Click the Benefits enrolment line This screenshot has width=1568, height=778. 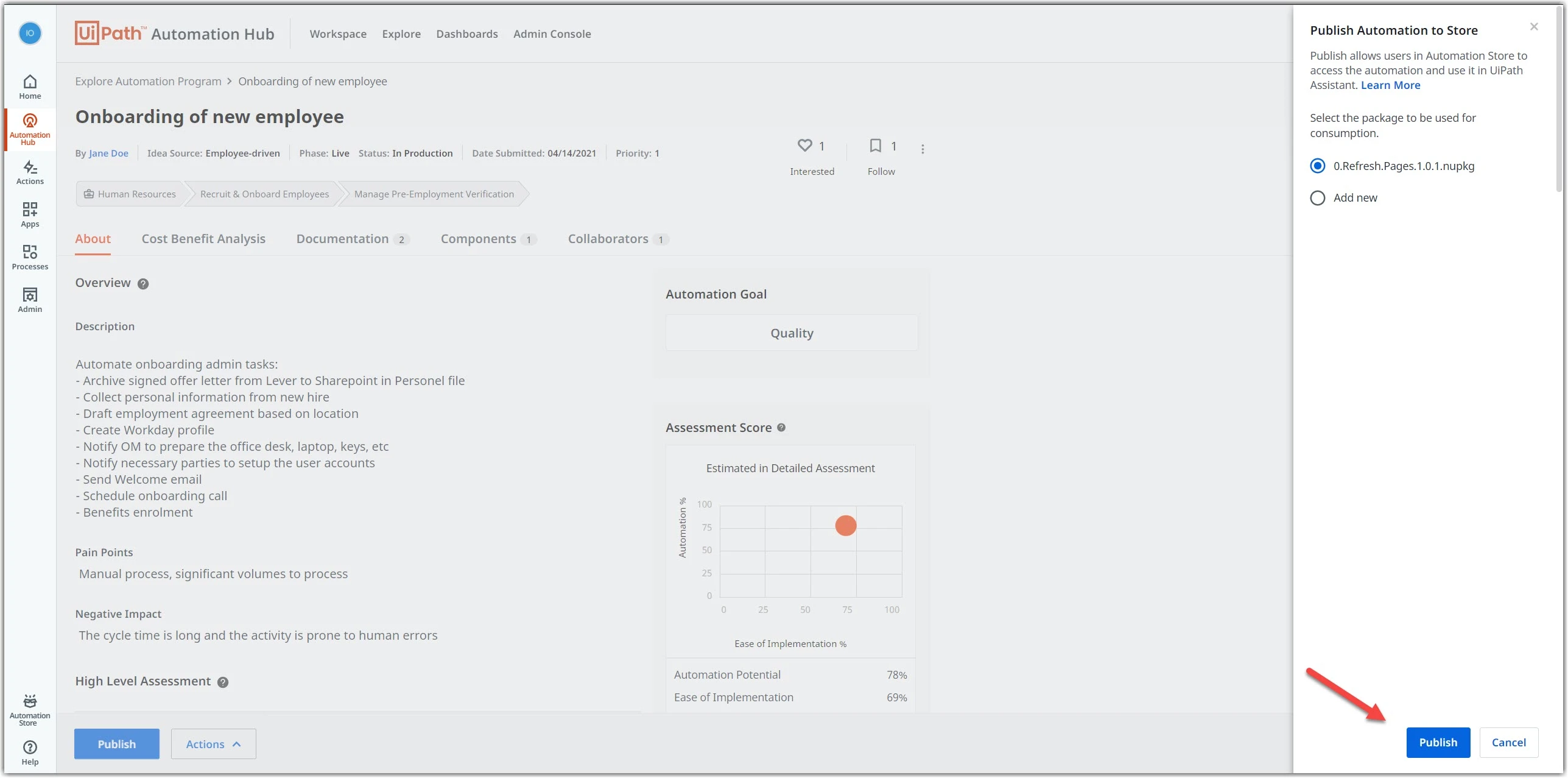pos(134,512)
